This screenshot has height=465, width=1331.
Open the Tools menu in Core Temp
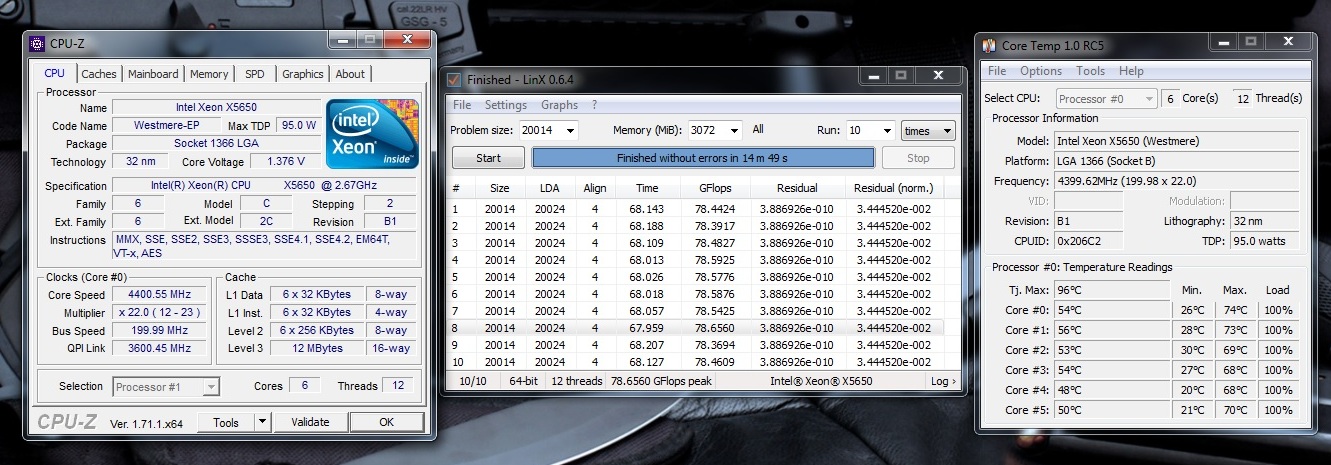[1090, 71]
